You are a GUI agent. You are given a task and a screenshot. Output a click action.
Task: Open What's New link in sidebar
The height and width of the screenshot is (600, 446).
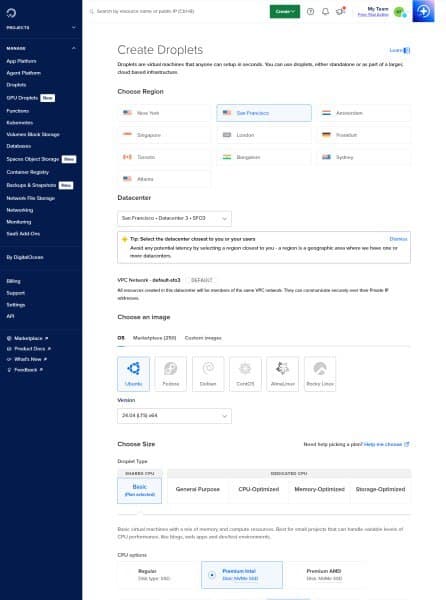click(x=27, y=359)
